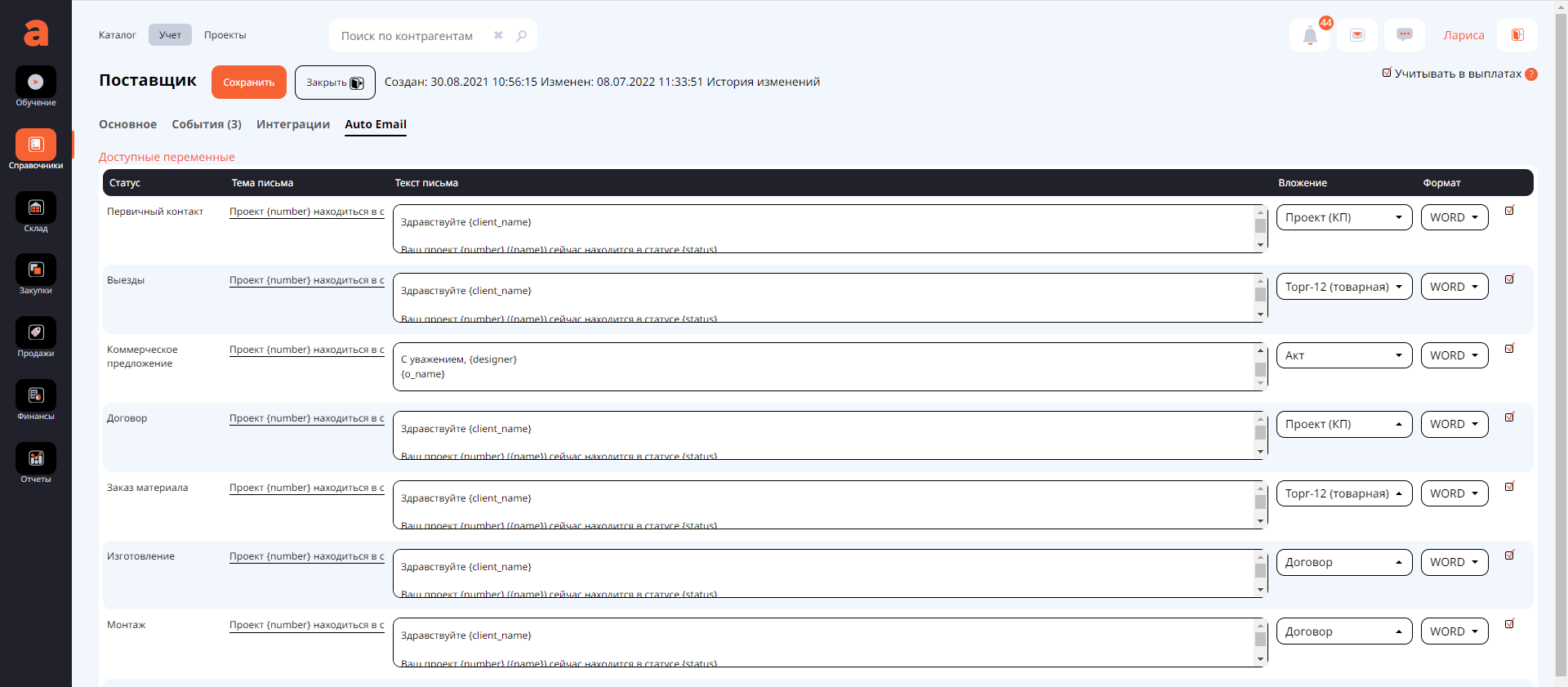Open the Финансы sidebar section
The height and width of the screenshot is (687, 1568).
36,401
